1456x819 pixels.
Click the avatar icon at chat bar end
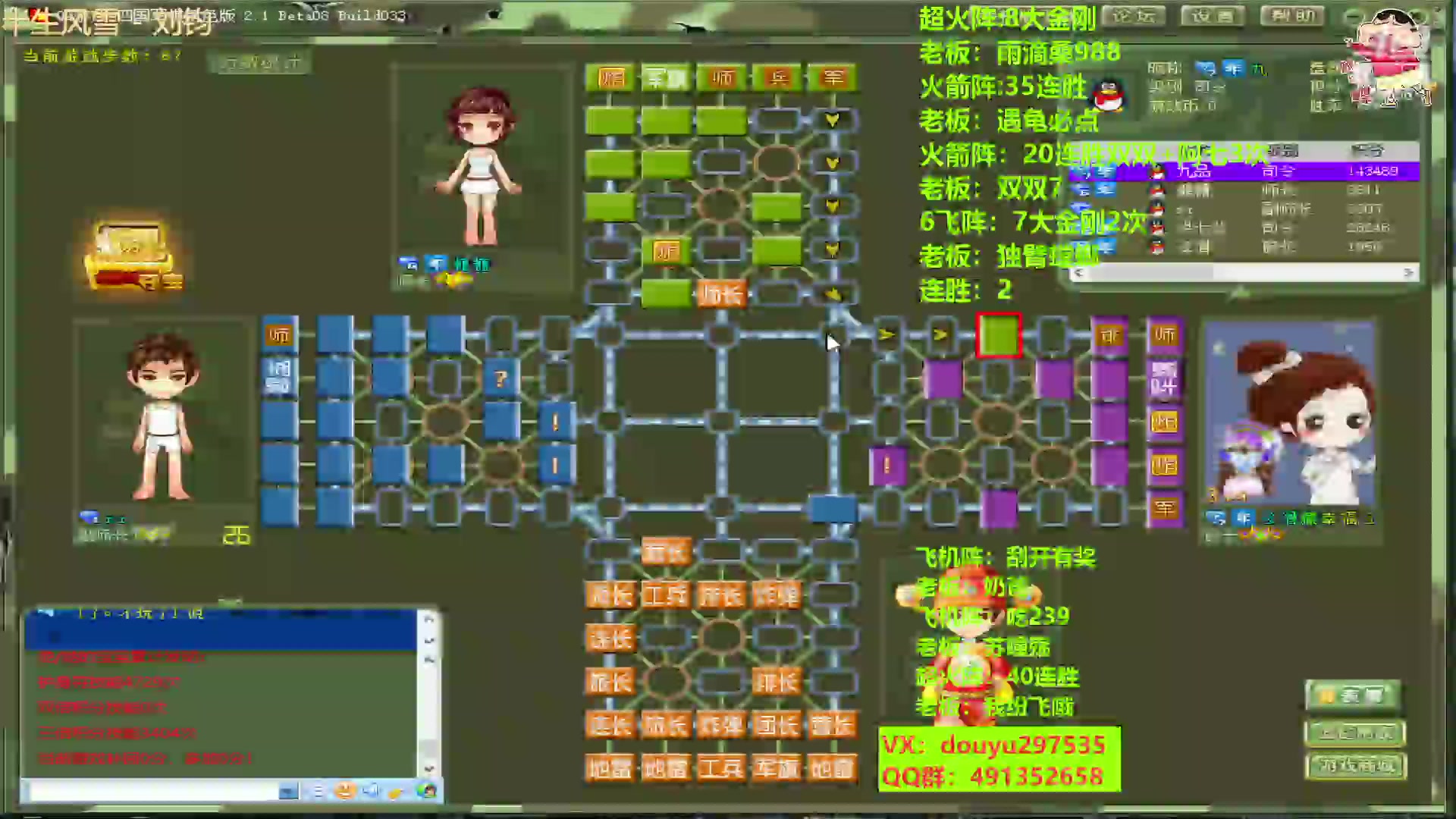coord(427,791)
